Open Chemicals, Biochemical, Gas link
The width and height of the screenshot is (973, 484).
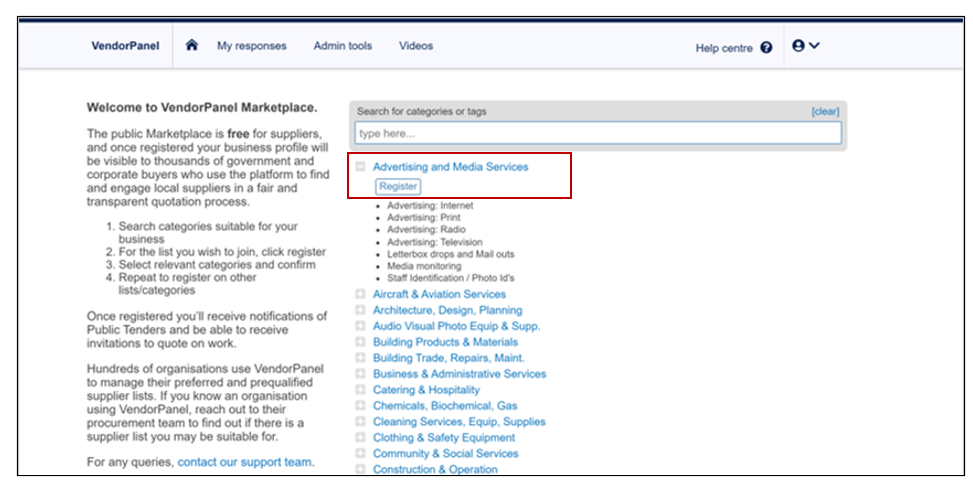pos(445,406)
